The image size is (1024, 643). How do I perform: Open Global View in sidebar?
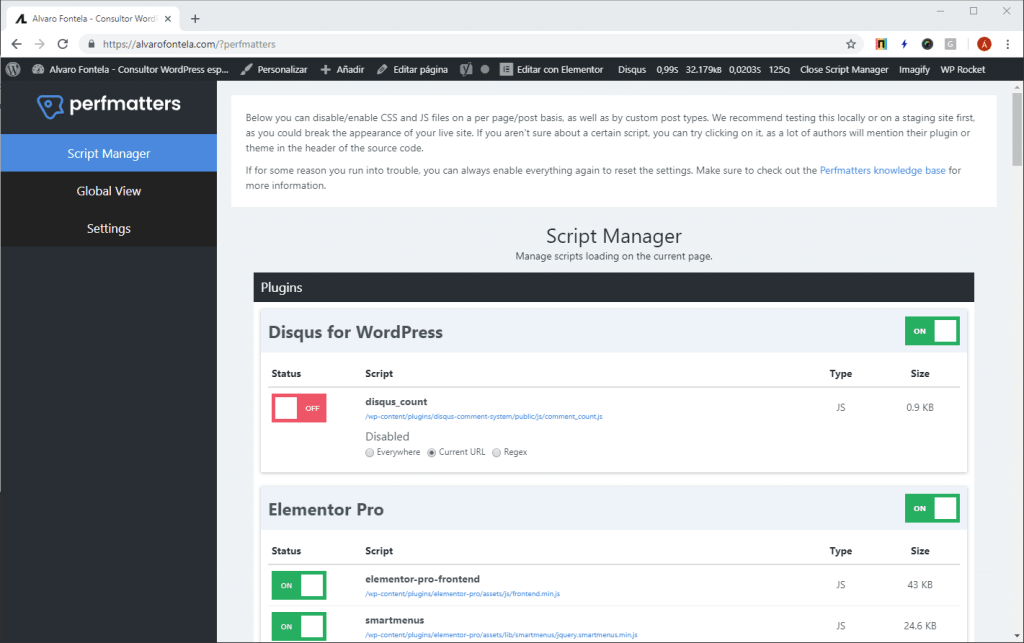pos(108,191)
